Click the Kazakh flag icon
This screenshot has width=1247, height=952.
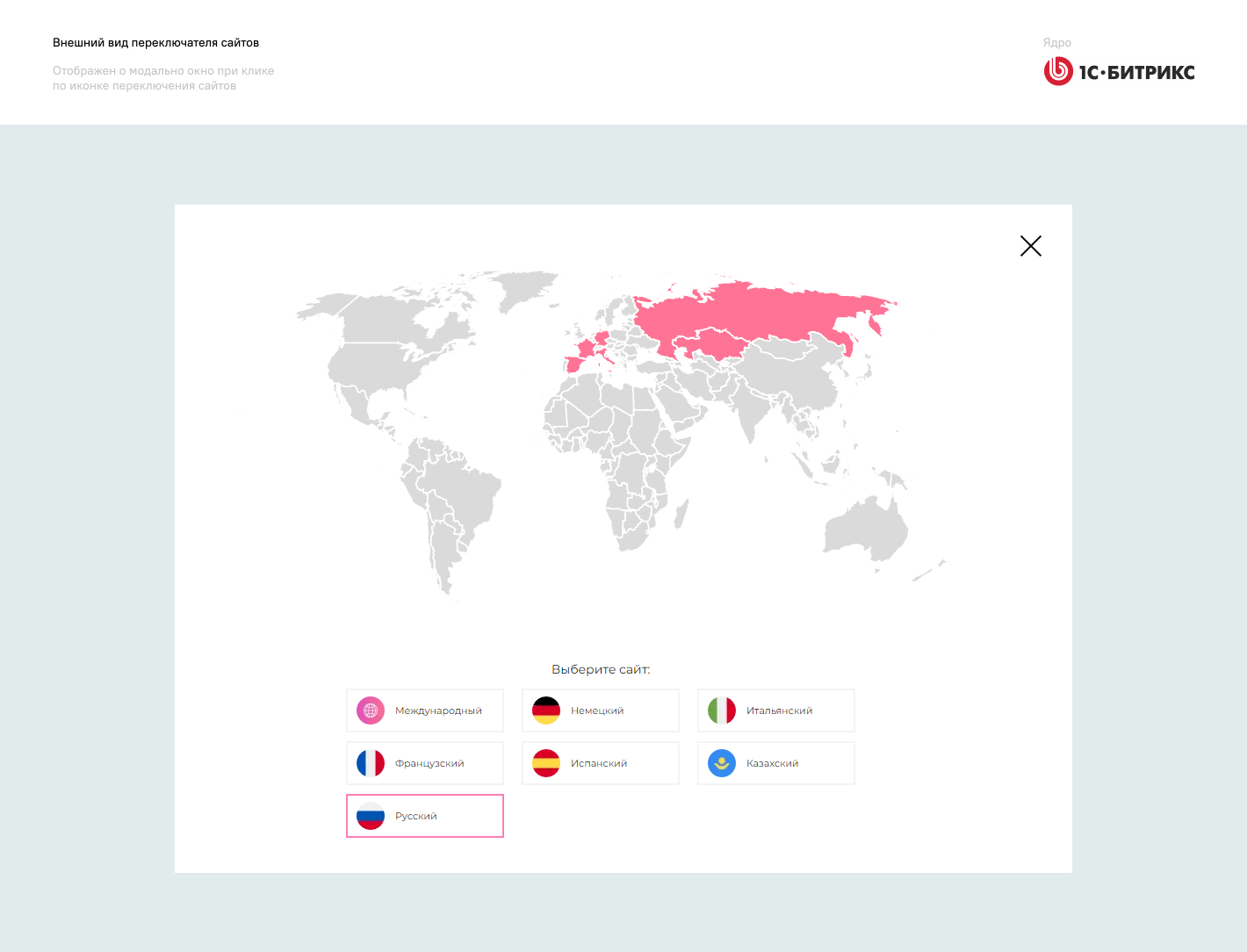point(722,763)
